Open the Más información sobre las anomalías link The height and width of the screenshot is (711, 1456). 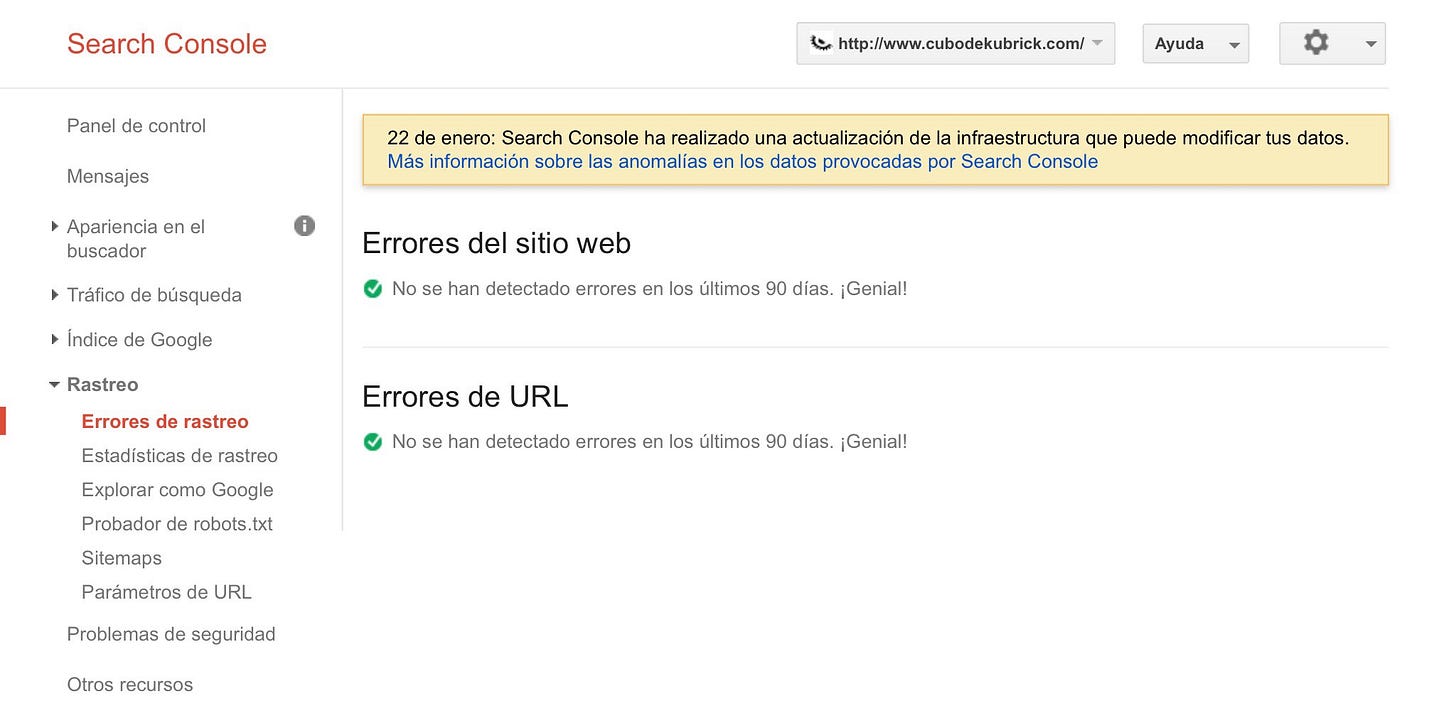pyautogui.click(x=743, y=161)
